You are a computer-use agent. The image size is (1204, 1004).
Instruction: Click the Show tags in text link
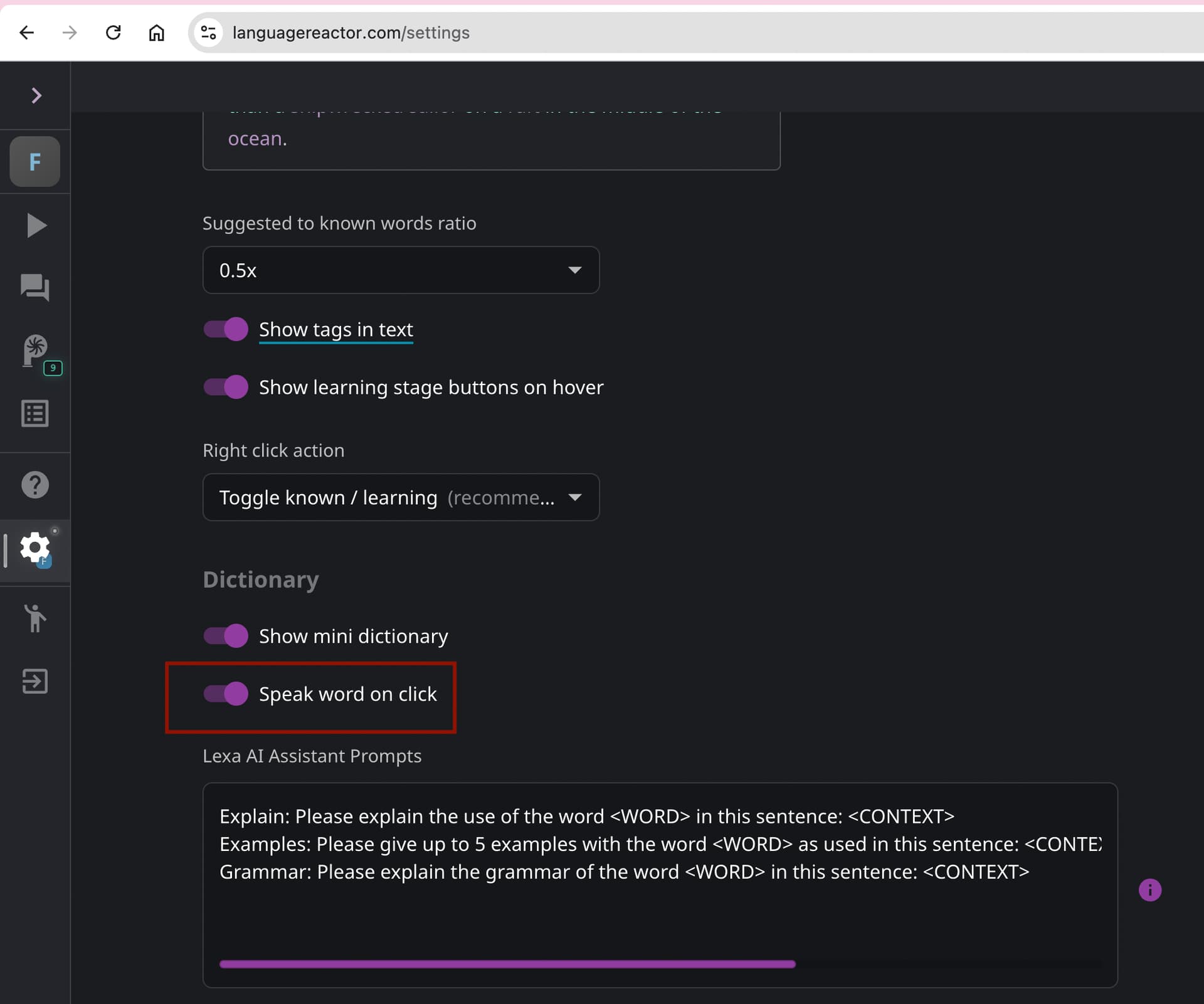point(336,330)
